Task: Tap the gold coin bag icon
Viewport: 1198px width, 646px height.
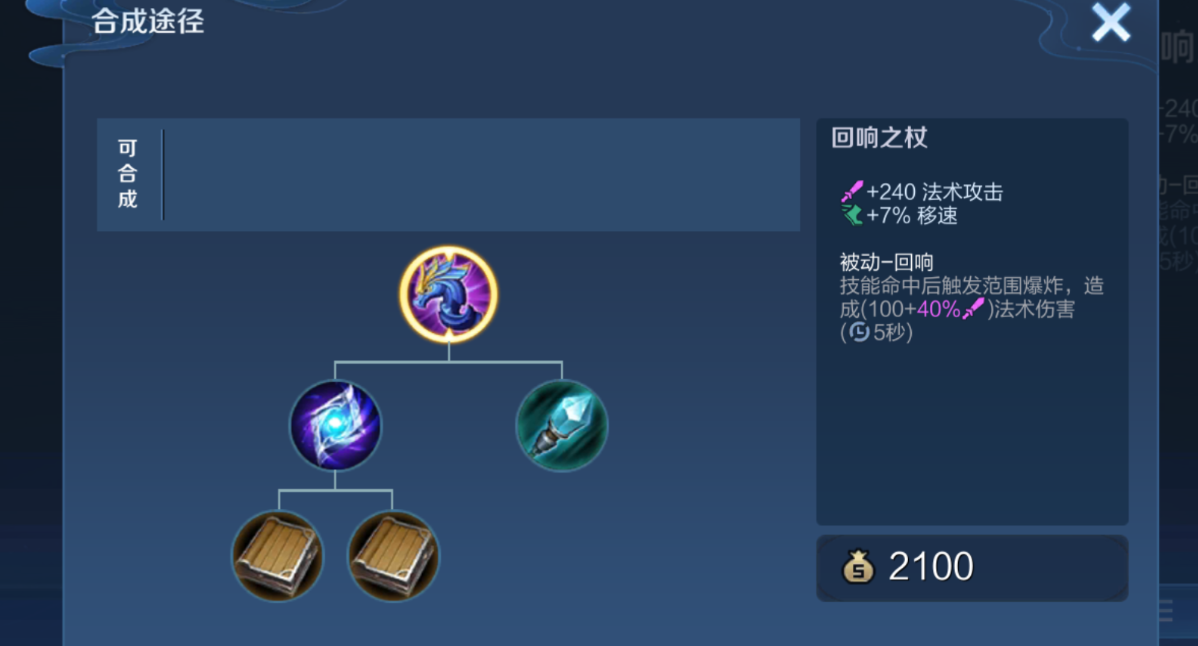Action: tap(858, 567)
